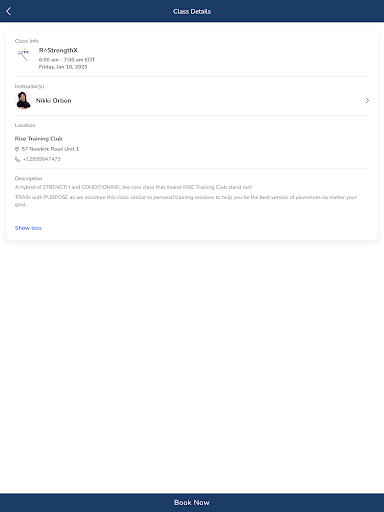Select the Nikki Orbon instructor name
The width and height of the screenshot is (384, 512).
(x=54, y=101)
